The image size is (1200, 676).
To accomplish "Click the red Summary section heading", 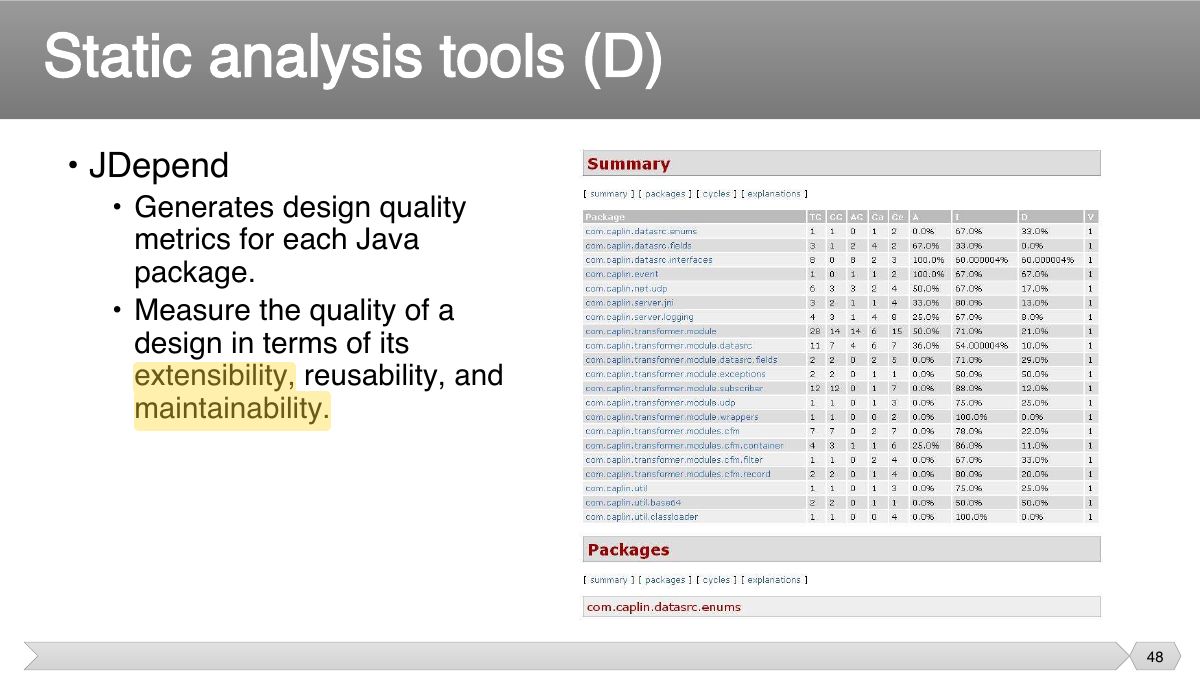I will click(x=629, y=164).
